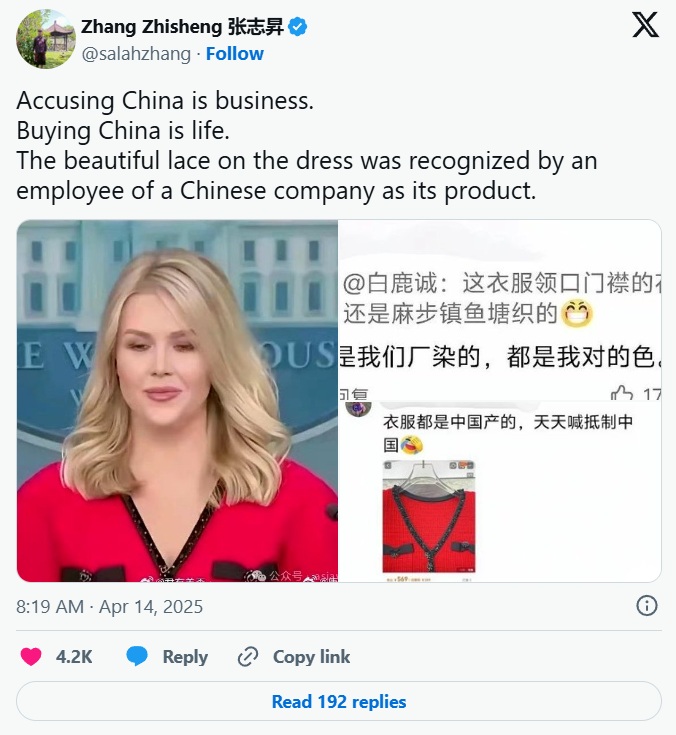
Task: Open the Read 192 replies button
Action: click(x=338, y=702)
